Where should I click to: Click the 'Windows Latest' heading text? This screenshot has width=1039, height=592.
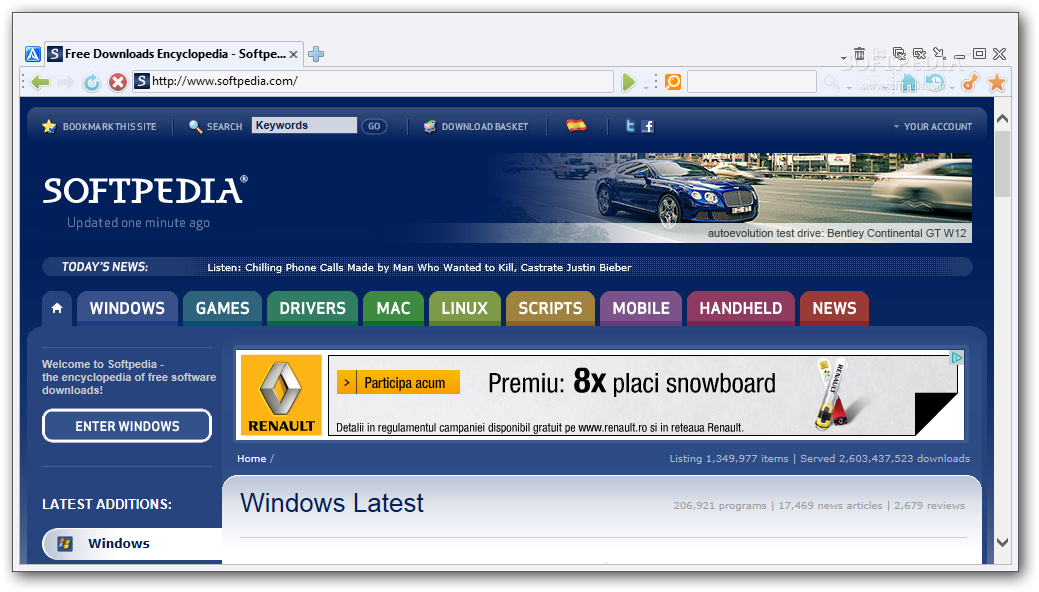click(x=331, y=503)
